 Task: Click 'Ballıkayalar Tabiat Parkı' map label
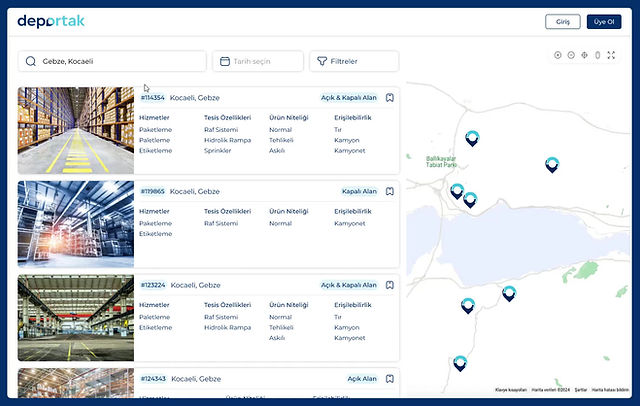(x=441, y=162)
